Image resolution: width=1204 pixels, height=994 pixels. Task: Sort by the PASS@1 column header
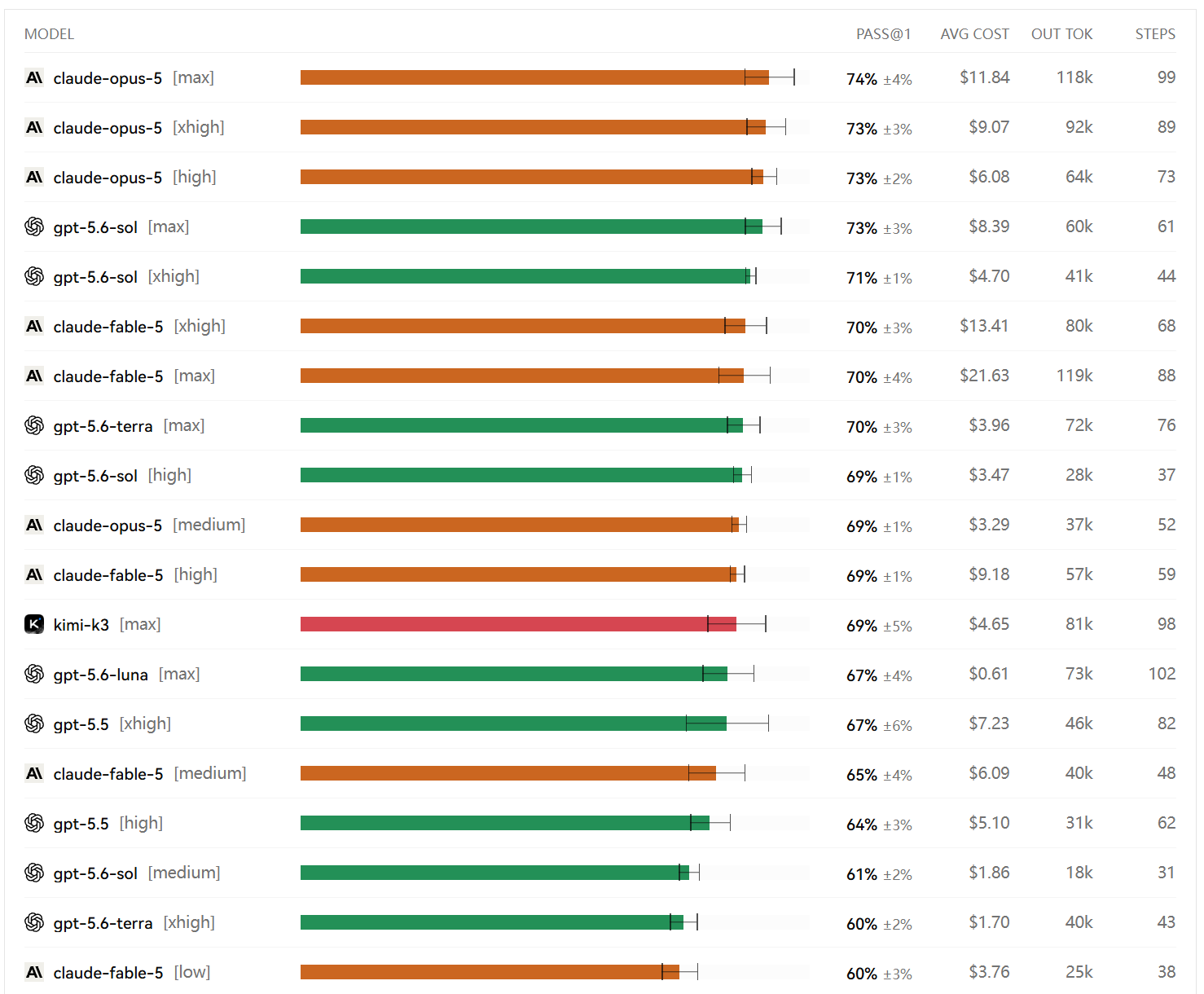(883, 34)
